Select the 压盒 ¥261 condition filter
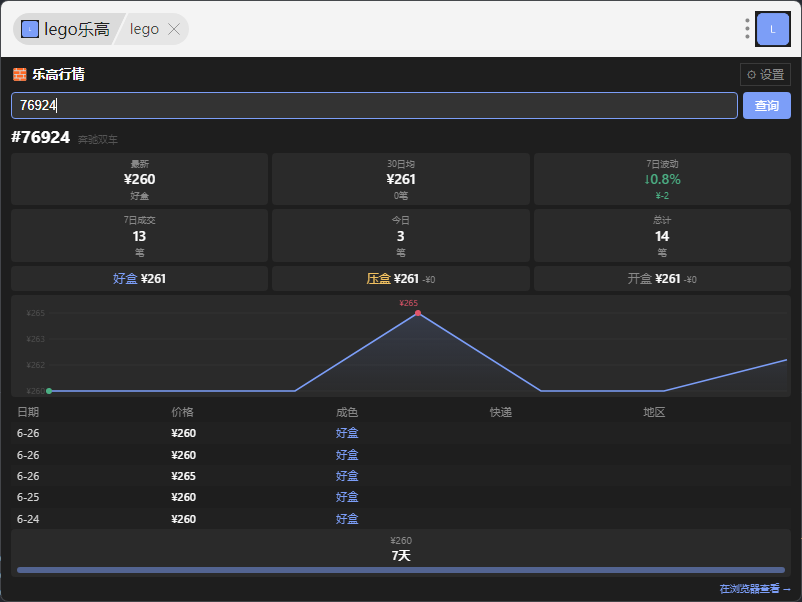 pyautogui.click(x=400, y=279)
